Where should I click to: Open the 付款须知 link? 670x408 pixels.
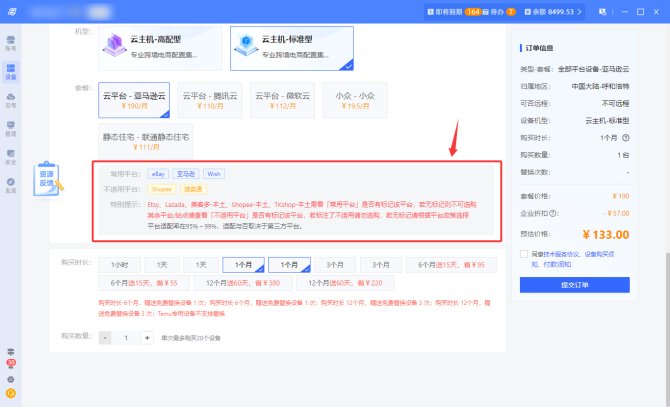click(557, 264)
